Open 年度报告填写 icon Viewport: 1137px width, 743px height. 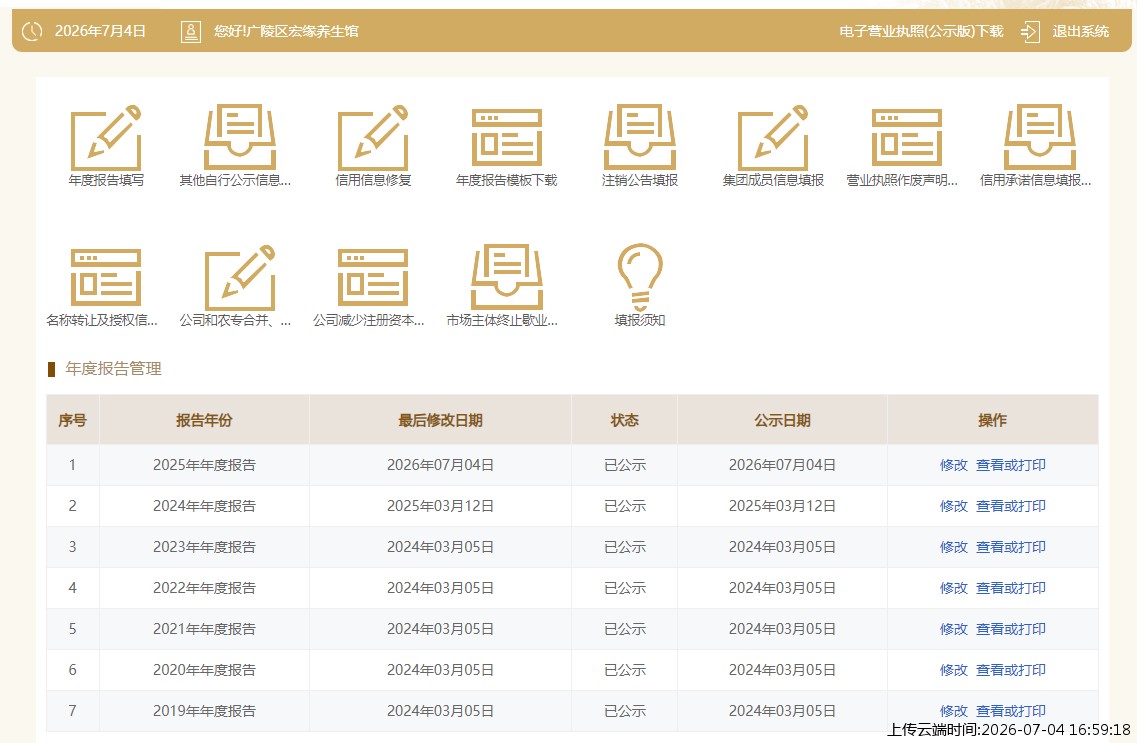click(x=106, y=138)
